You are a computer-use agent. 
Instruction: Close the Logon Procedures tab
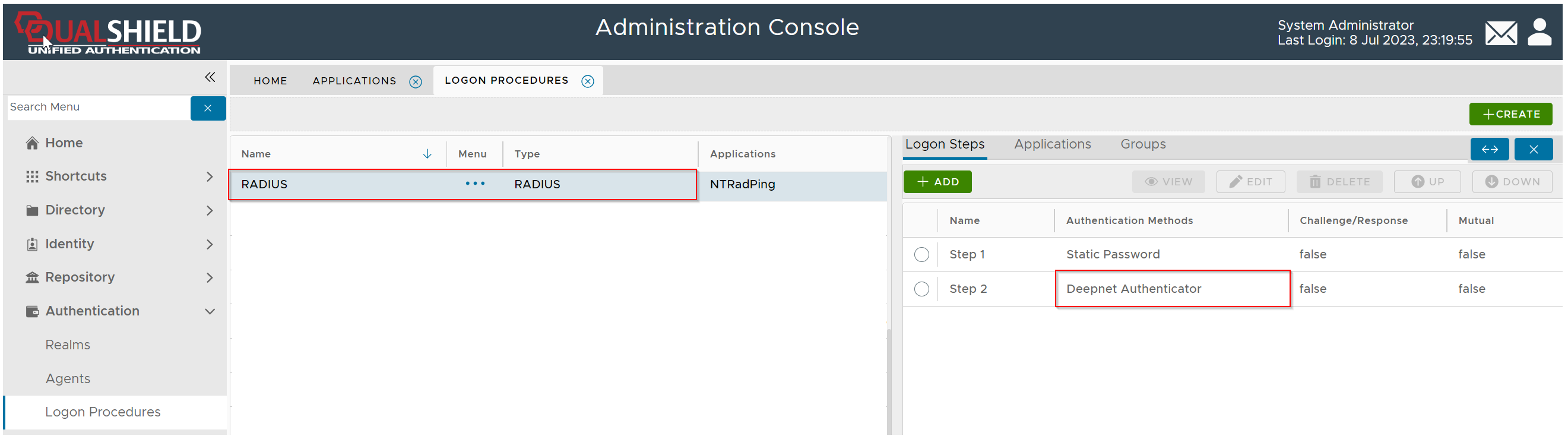pyautogui.click(x=587, y=81)
